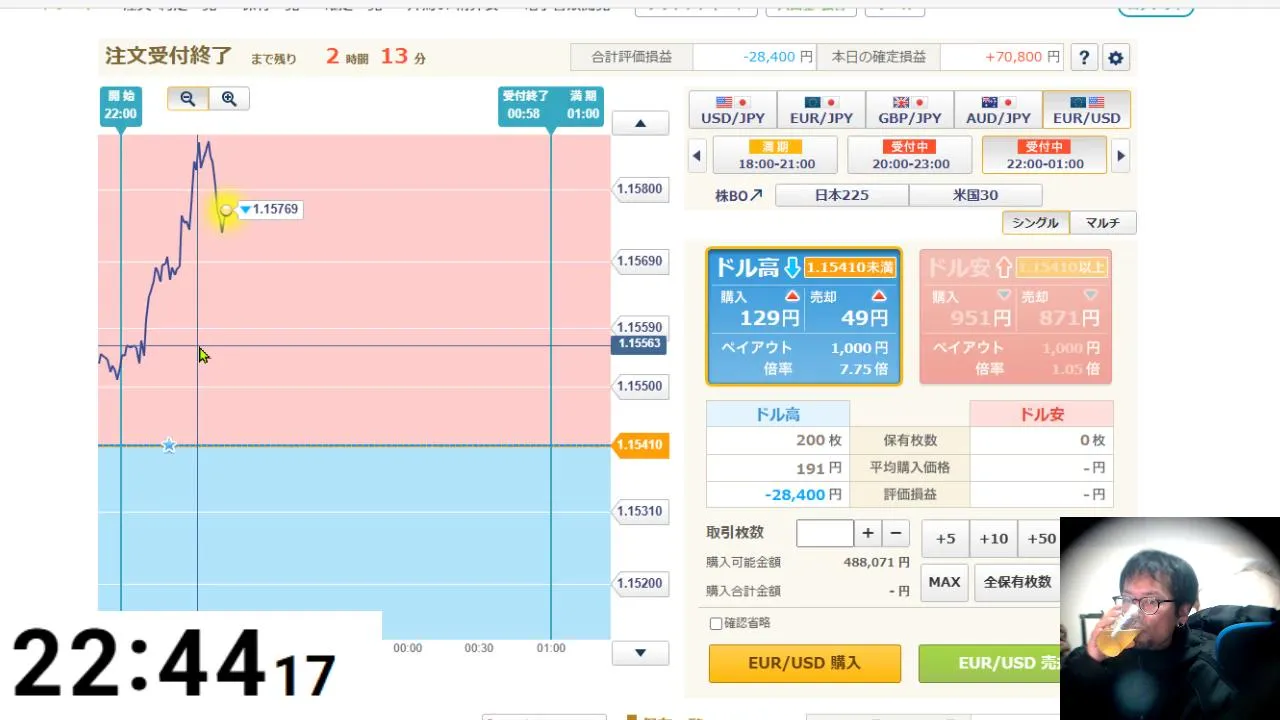The width and height of the screenshot is (1280, 720).
Task: Open the 日本225 stock index option
Action: tap(842, 195)
